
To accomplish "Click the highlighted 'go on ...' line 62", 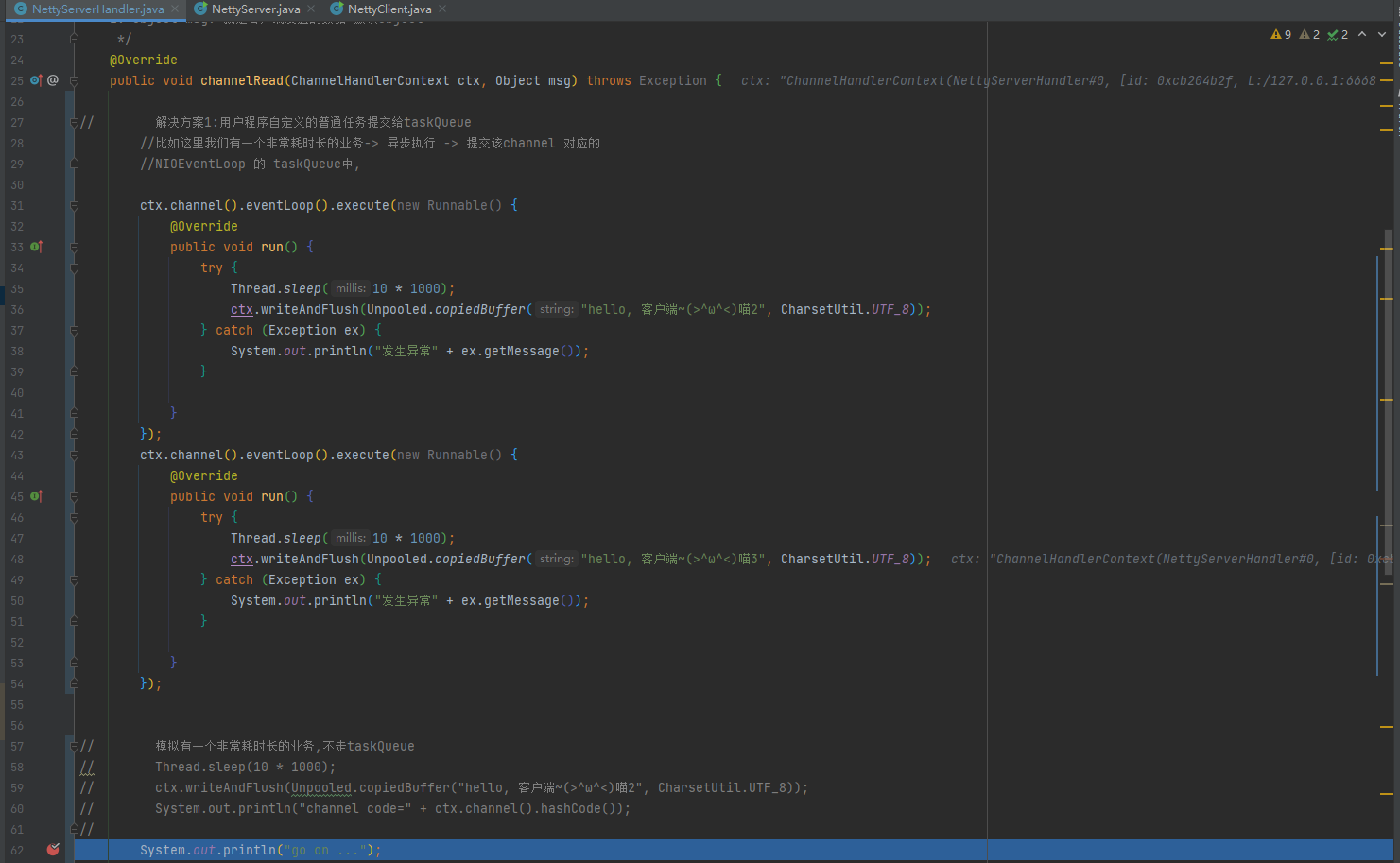I will pos(734,850).
